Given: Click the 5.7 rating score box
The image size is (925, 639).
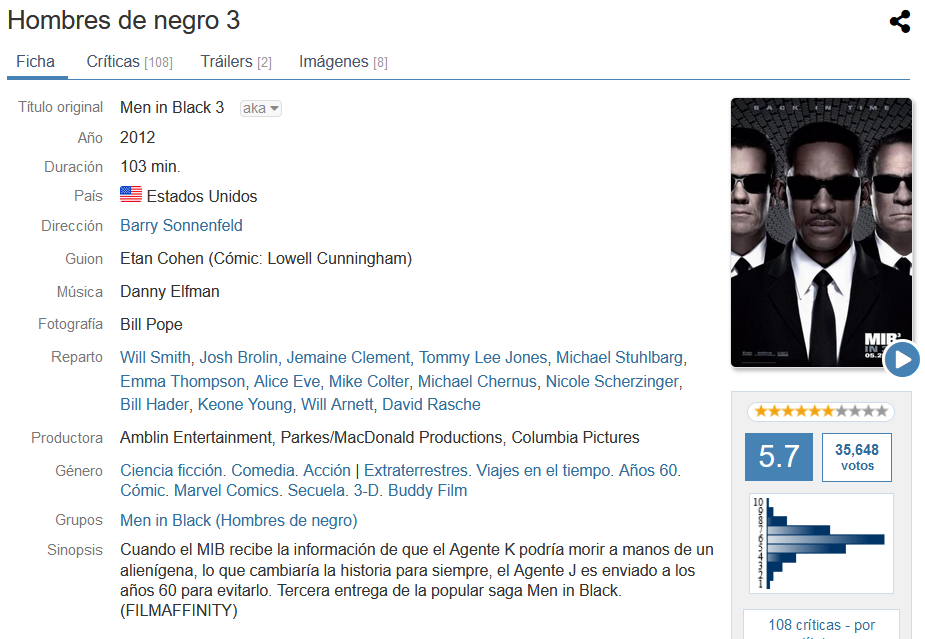Looking at the screenshot, I should point(779,457).
